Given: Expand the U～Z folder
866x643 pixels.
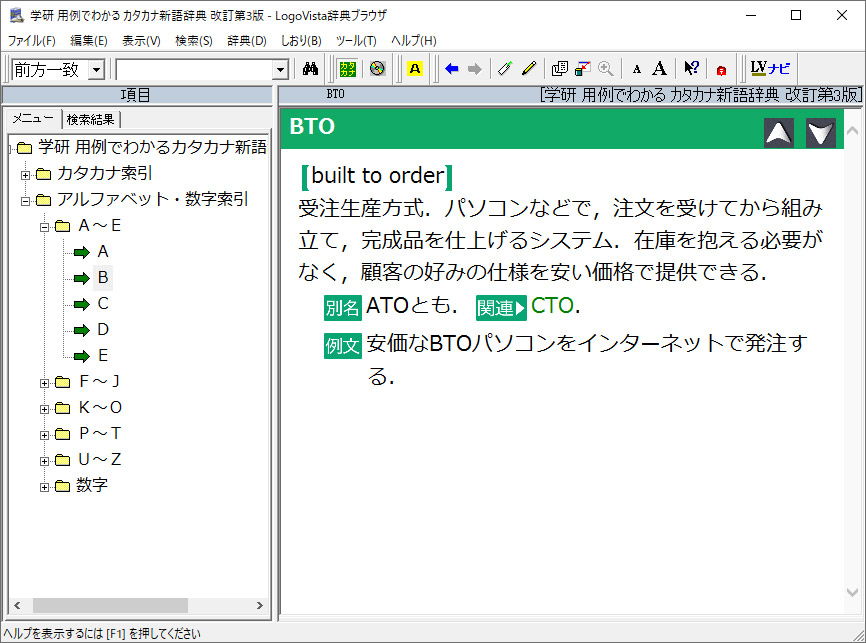Looking at the screenshot, I should pos(44,461).
